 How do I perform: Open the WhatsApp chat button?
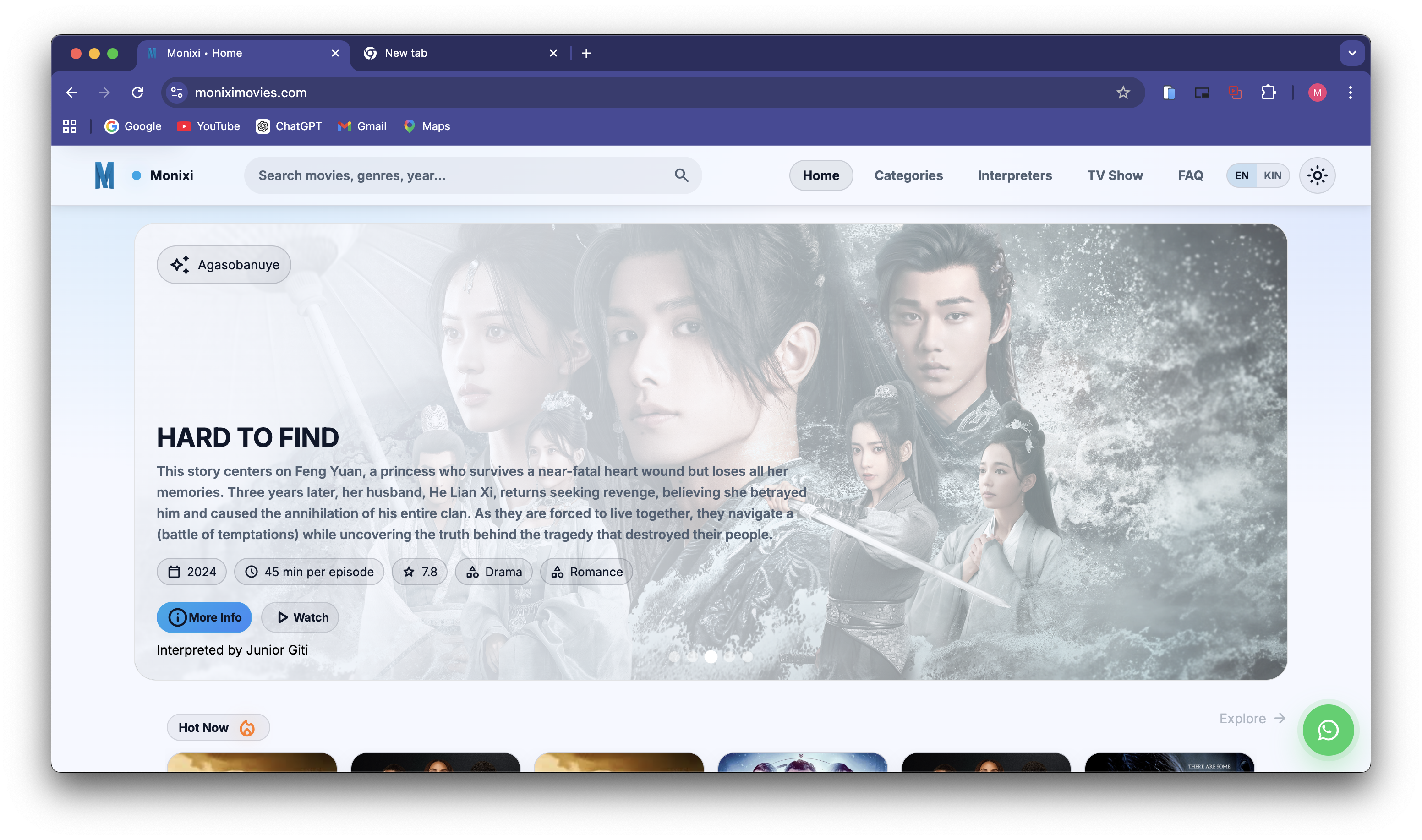tap(1328, 730)
